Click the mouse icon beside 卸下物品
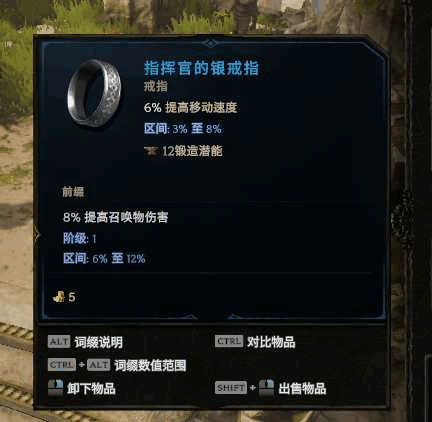Screen dimensions: 432x422 55,388
